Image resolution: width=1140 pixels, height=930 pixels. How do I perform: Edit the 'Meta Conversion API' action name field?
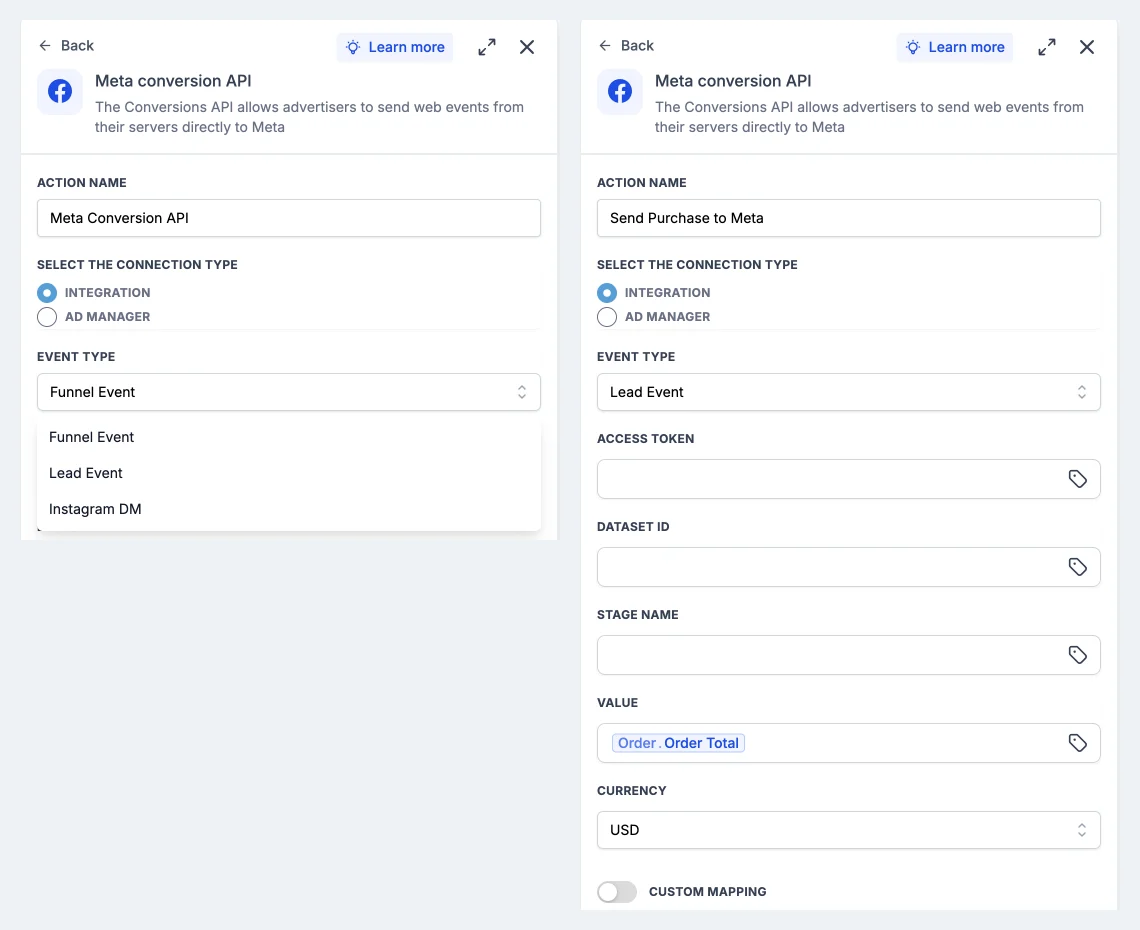click(289, 218)
